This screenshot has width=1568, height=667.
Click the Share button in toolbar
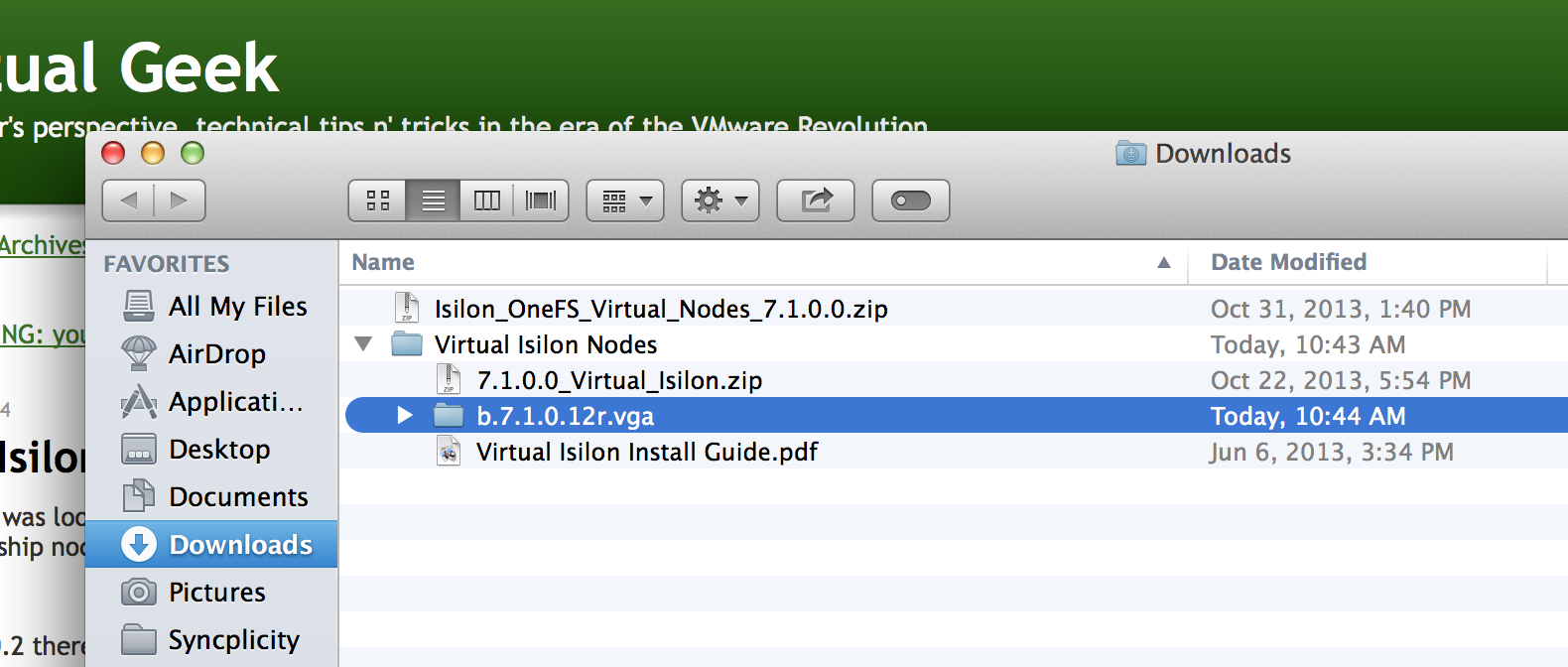816,200
